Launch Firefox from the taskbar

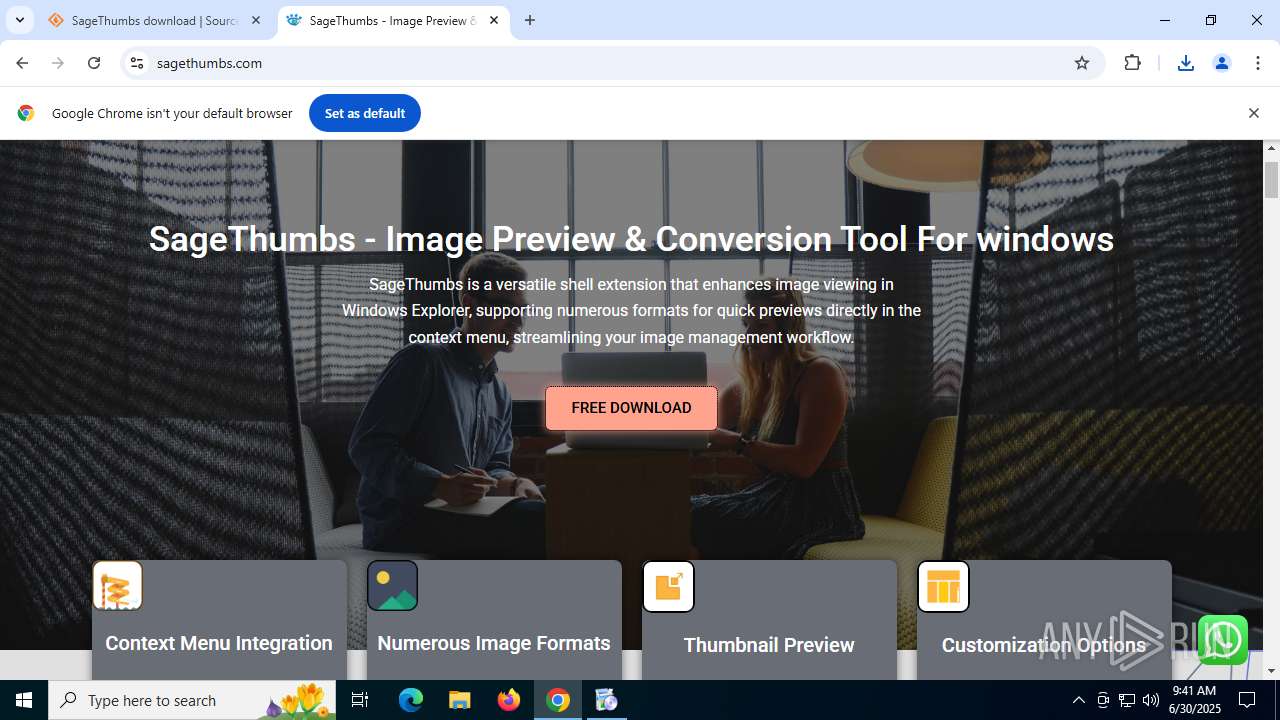(509, 700)
